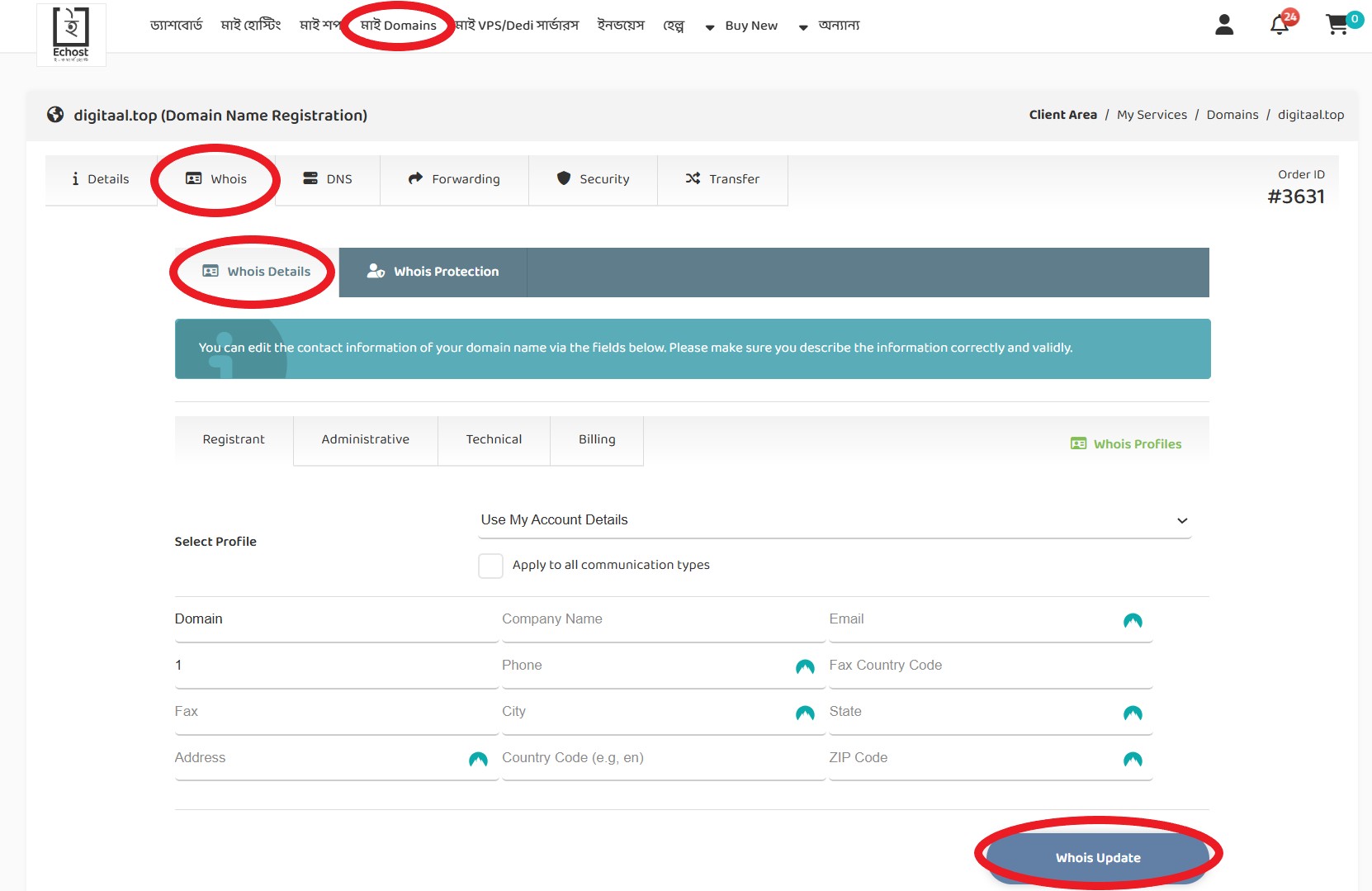Click the globe icon beside digitaal.top title
The image size is (1372, 891).
pyautogui.click(x=55, y=115)
